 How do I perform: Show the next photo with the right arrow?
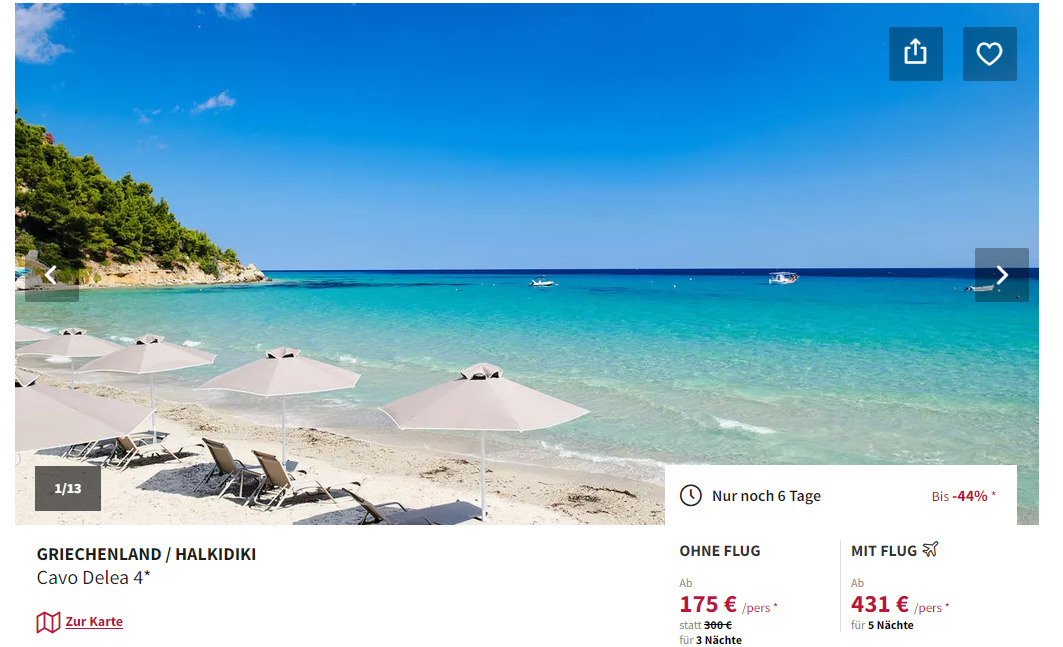point(1001,275)
